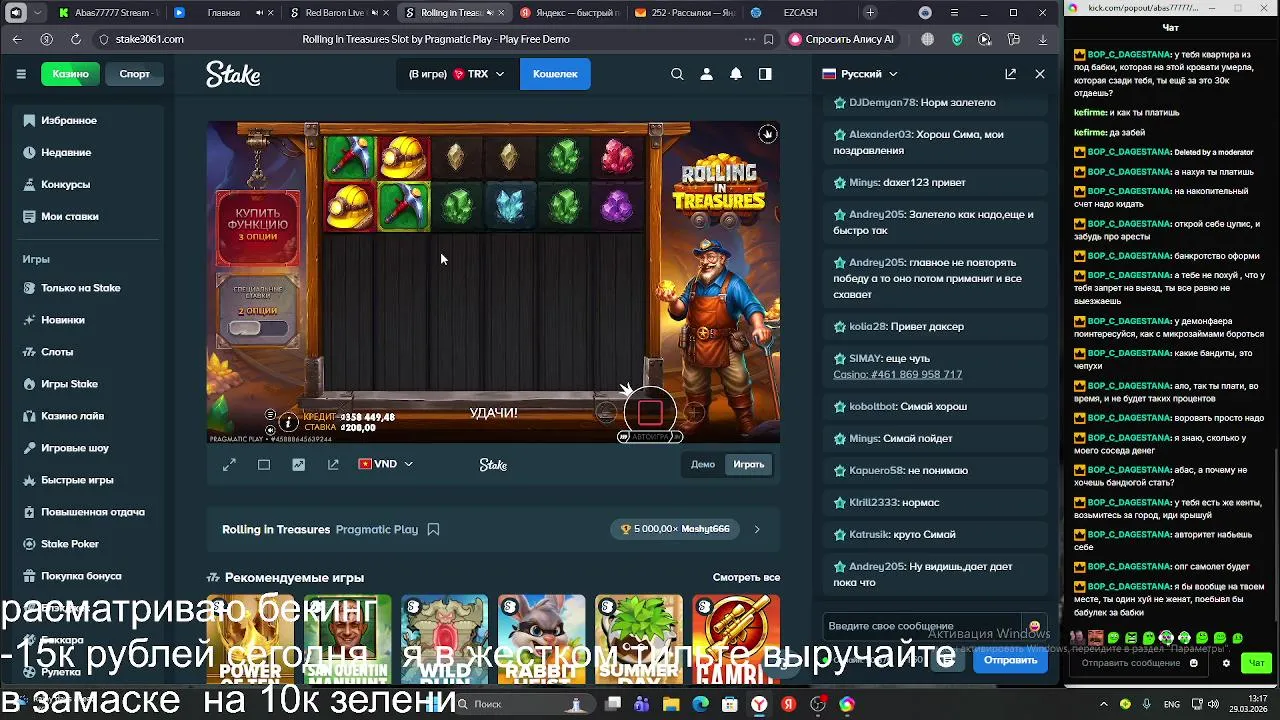This screenshot has width=1280, height=720.
Task: Switch to the Казино section
Action: point(71,74)
